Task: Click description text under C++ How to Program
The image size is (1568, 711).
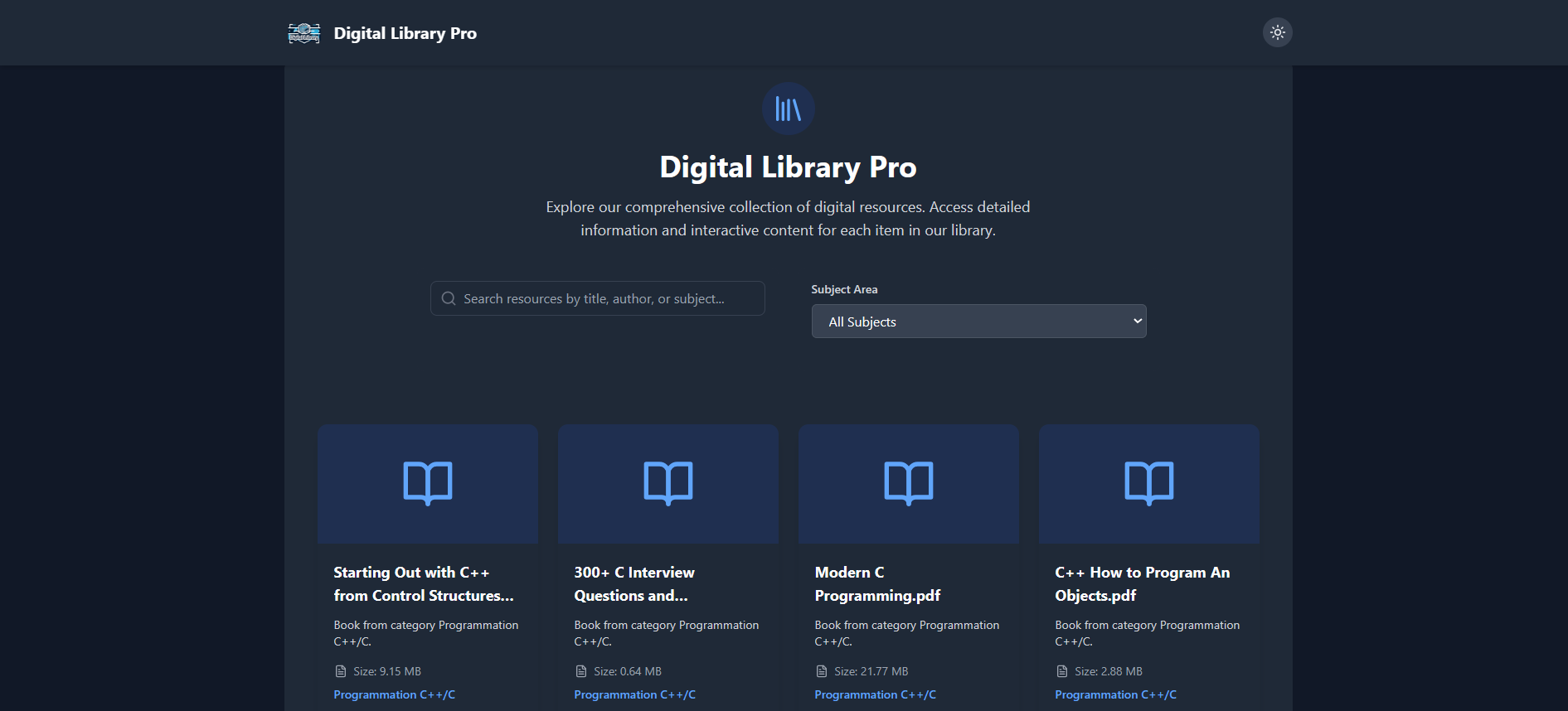Action: coord(1147,633)
